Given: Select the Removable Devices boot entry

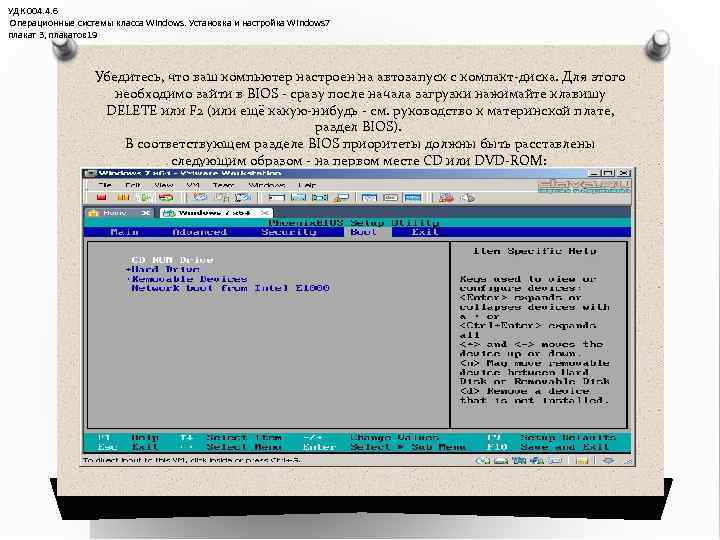Looking at the screenshot, I should (189, 279).
